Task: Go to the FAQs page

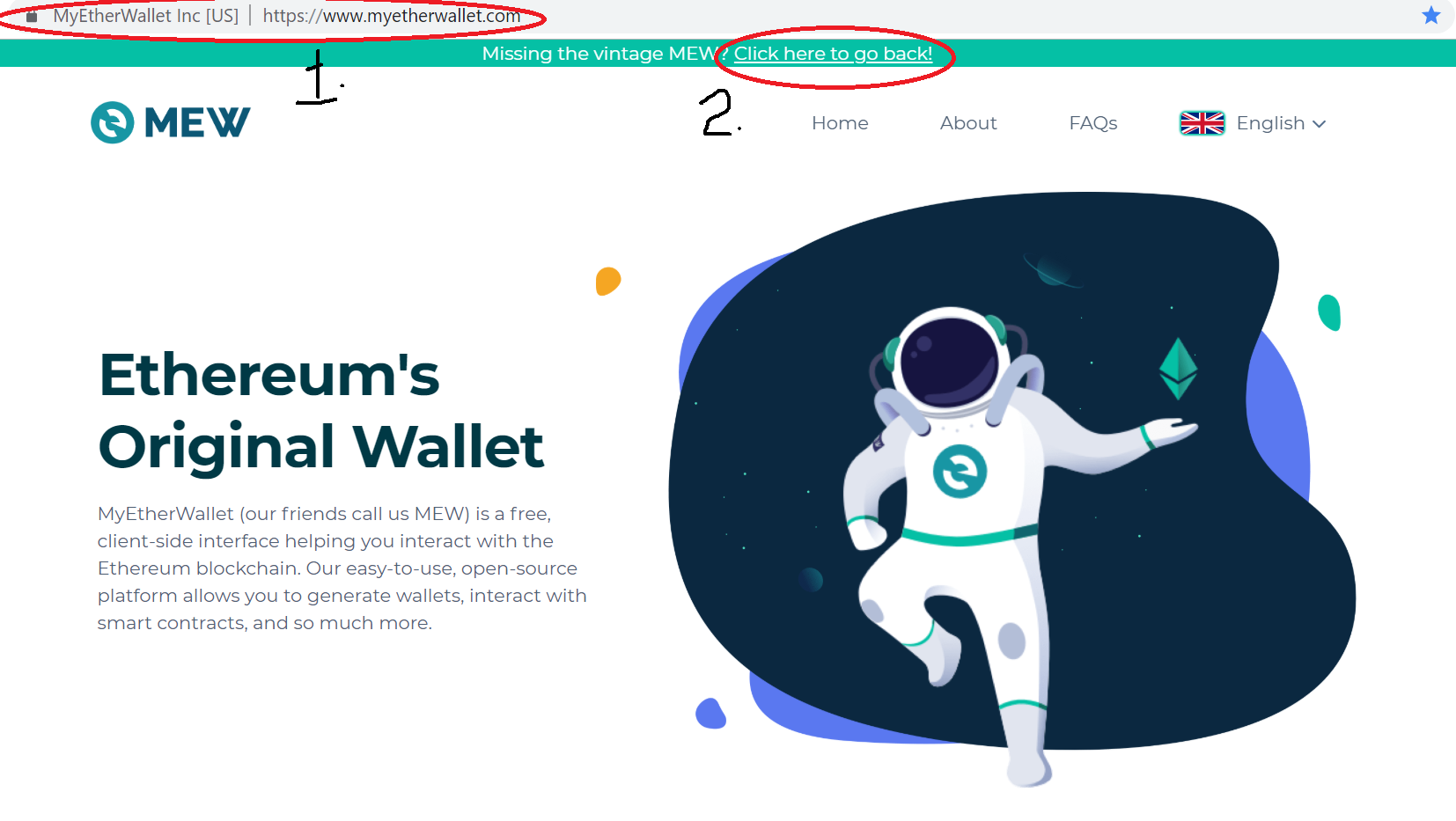Action: [1093, 123]
